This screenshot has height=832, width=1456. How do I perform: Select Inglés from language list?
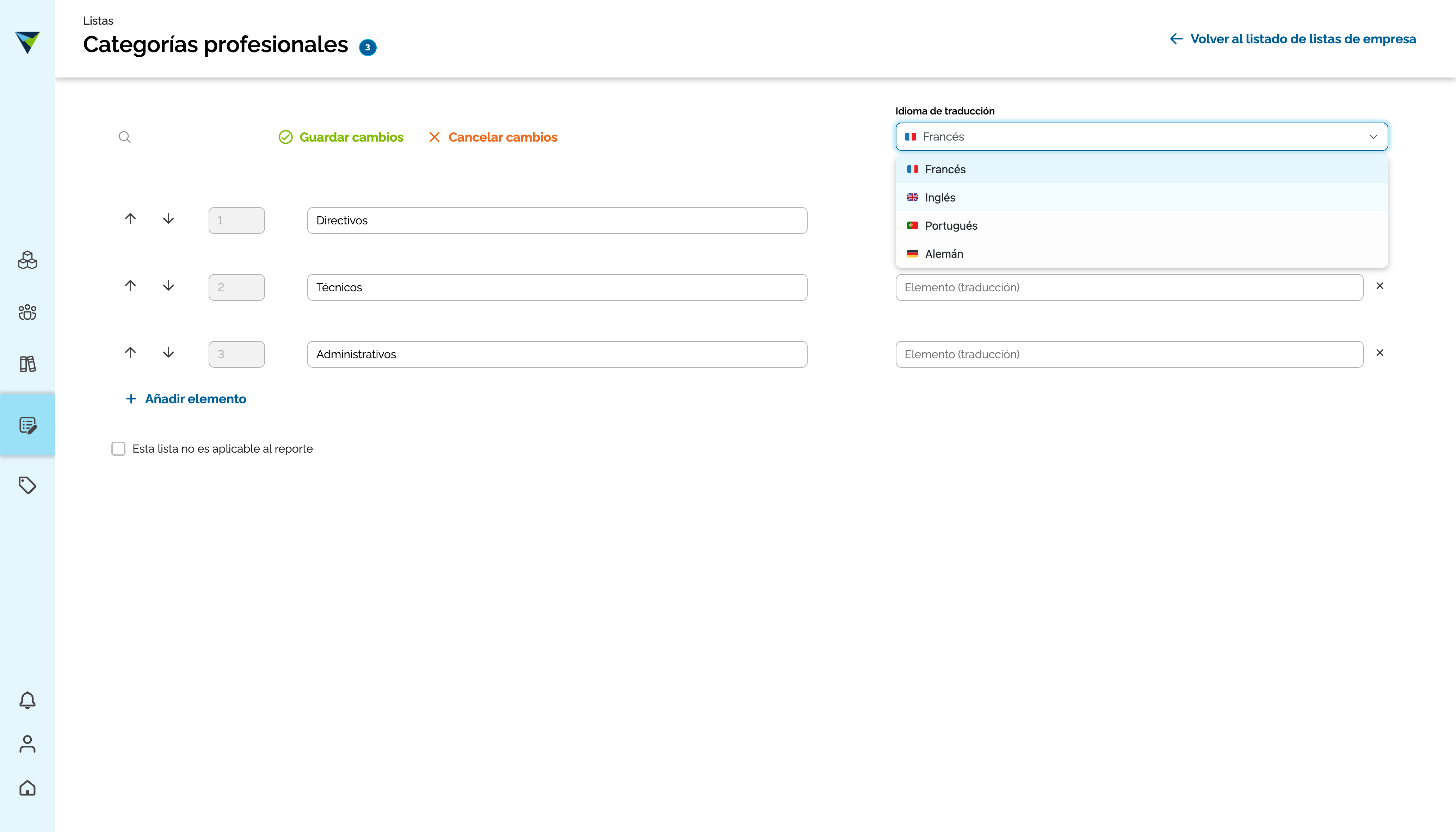pos(940,198)
